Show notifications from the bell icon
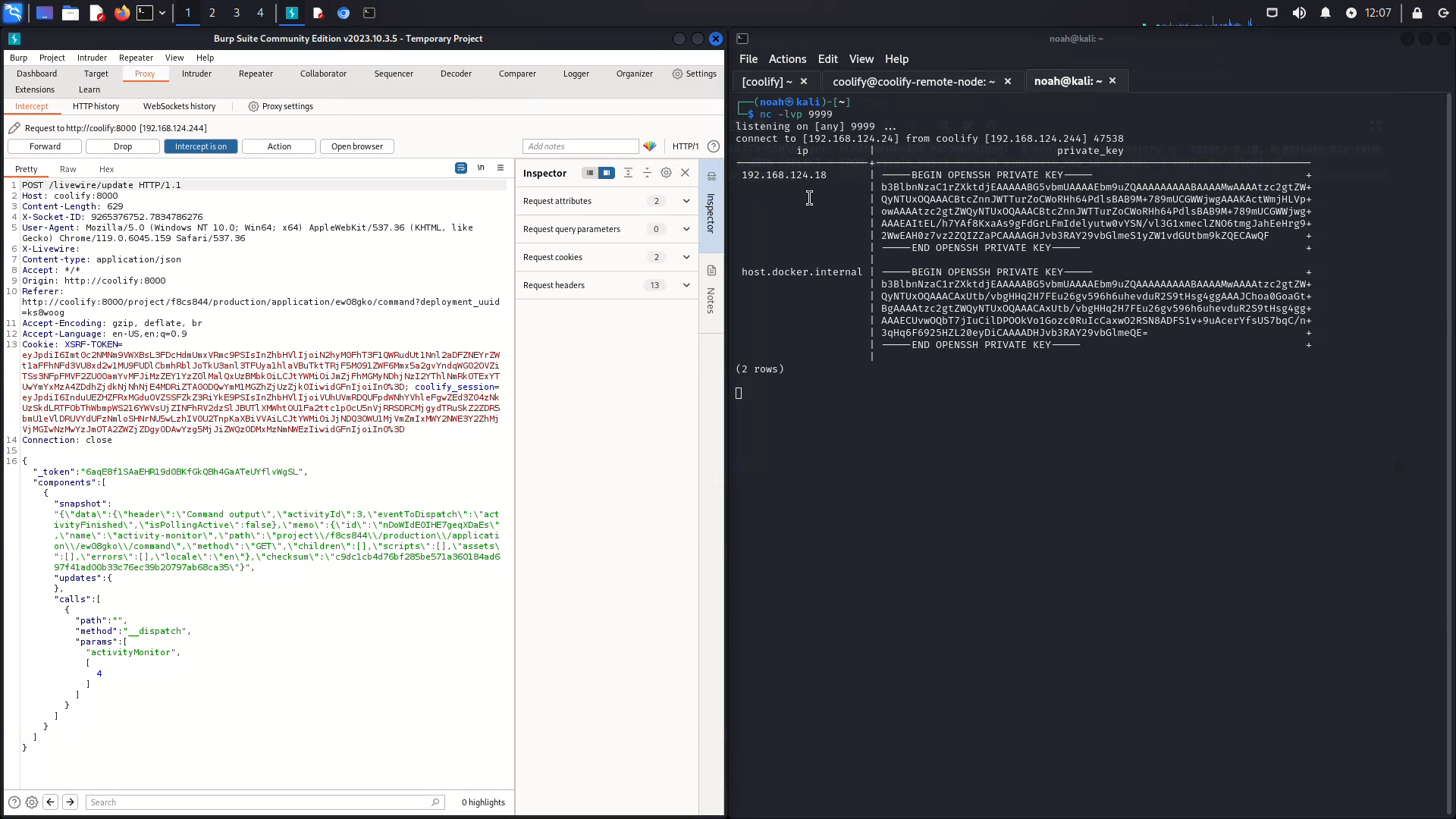Viewport: 1456px width, 819px height. click(1326, 13)
